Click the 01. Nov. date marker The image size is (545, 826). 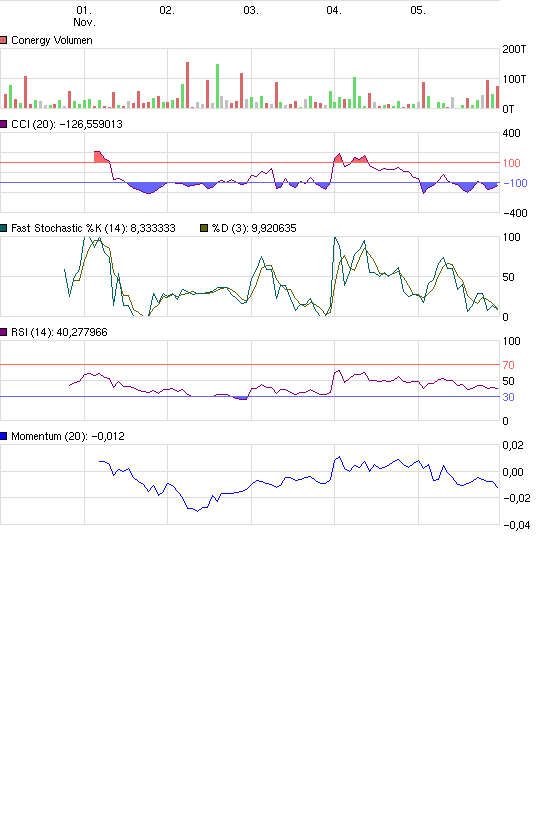[x=84, y=16]
